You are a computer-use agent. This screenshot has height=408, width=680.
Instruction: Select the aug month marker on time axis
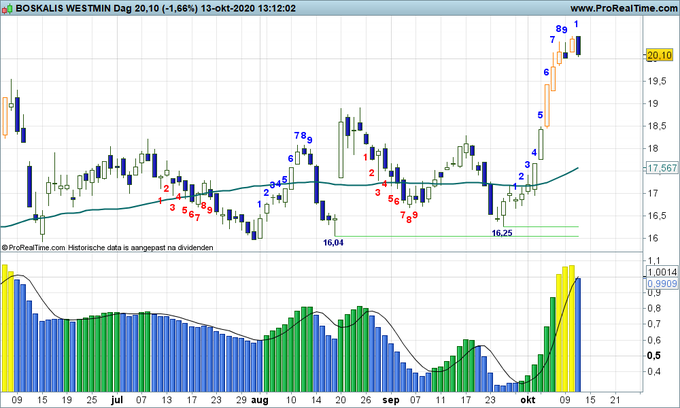coord(260,400)
